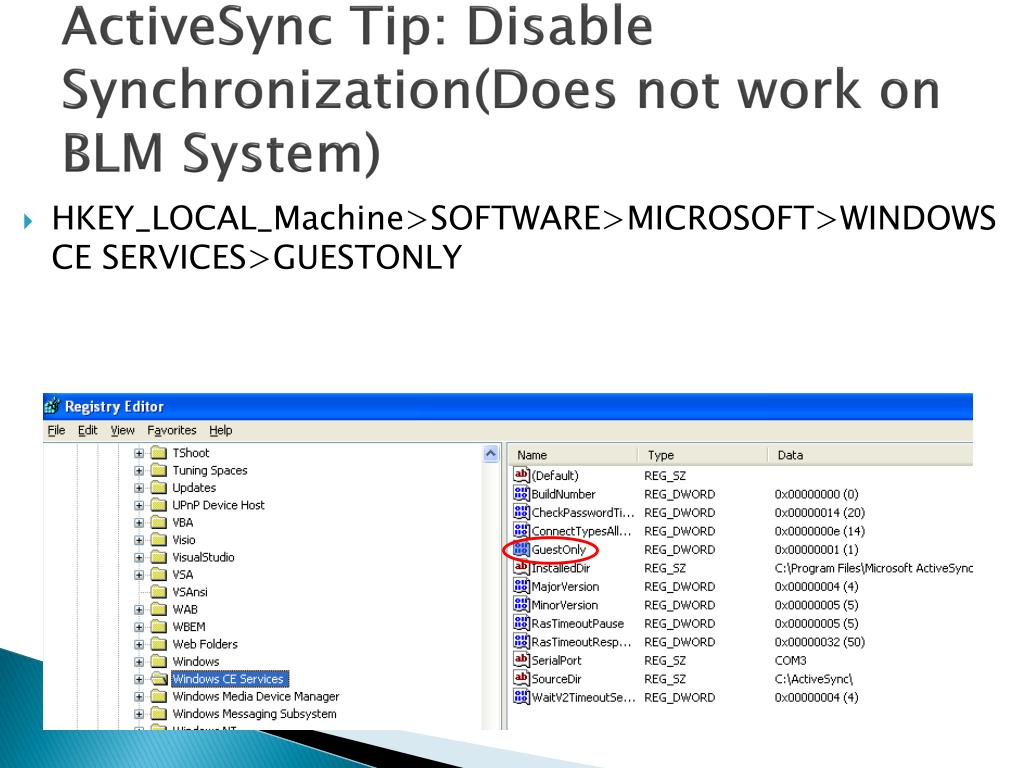1024x768 pixels.
Task: Click the 0x0000000e (14) data value
Action: coord(820,531)
